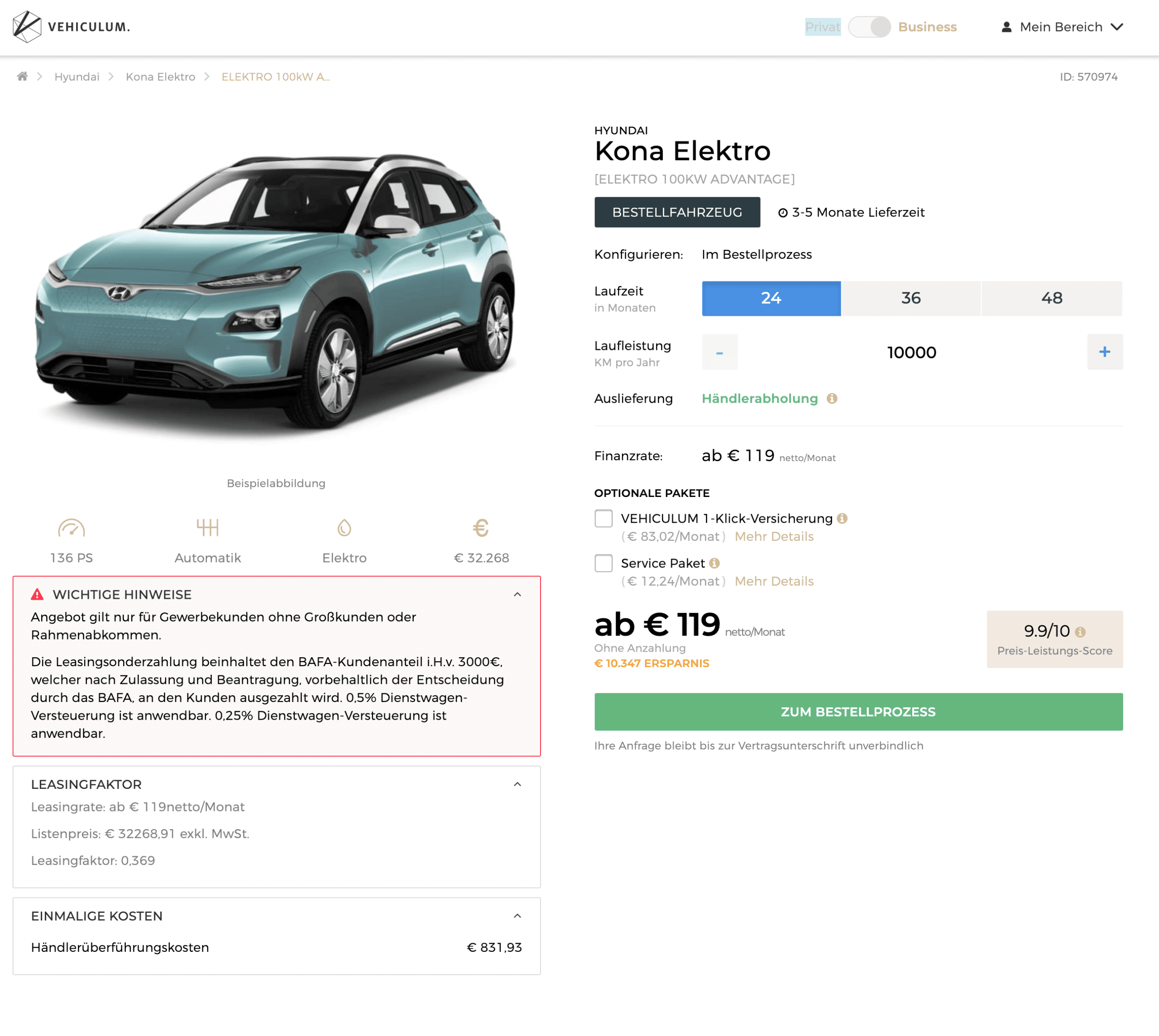Click Leasingfaktor: 0,369 text

pyautogui.click(x=93, y=860)
